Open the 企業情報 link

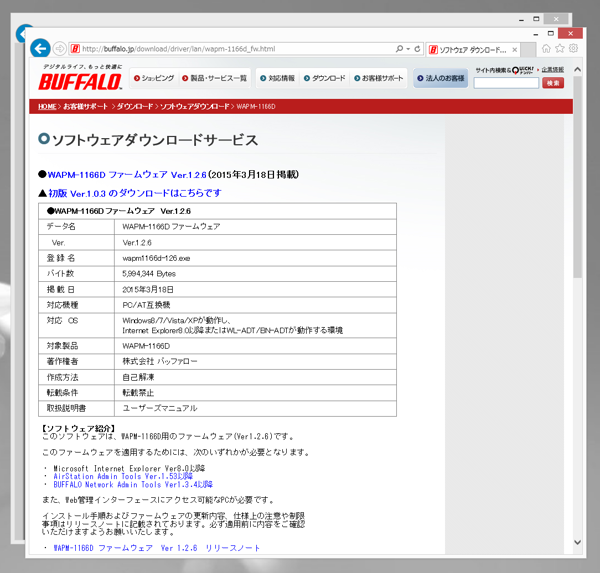tap(553, 70)
